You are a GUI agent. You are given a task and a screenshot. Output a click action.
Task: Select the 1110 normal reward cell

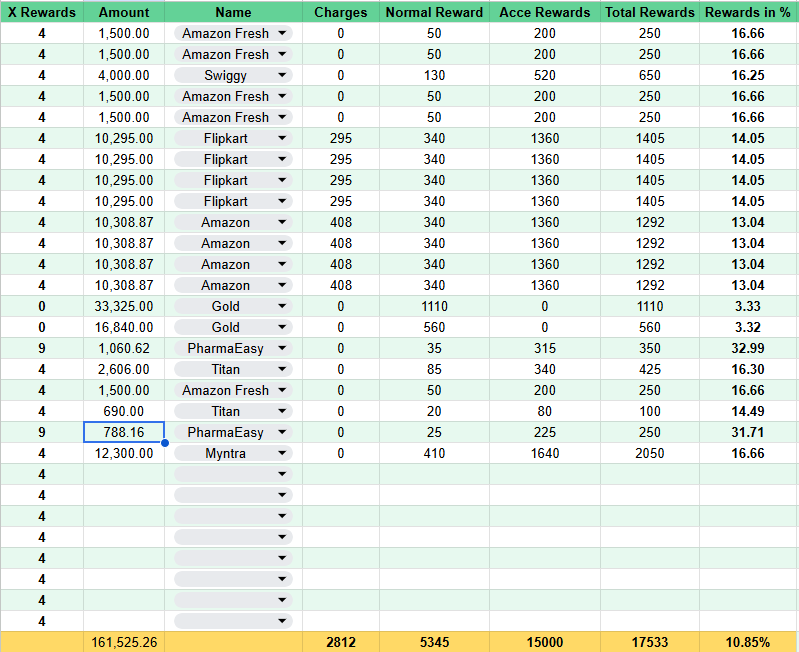[434, 306]
